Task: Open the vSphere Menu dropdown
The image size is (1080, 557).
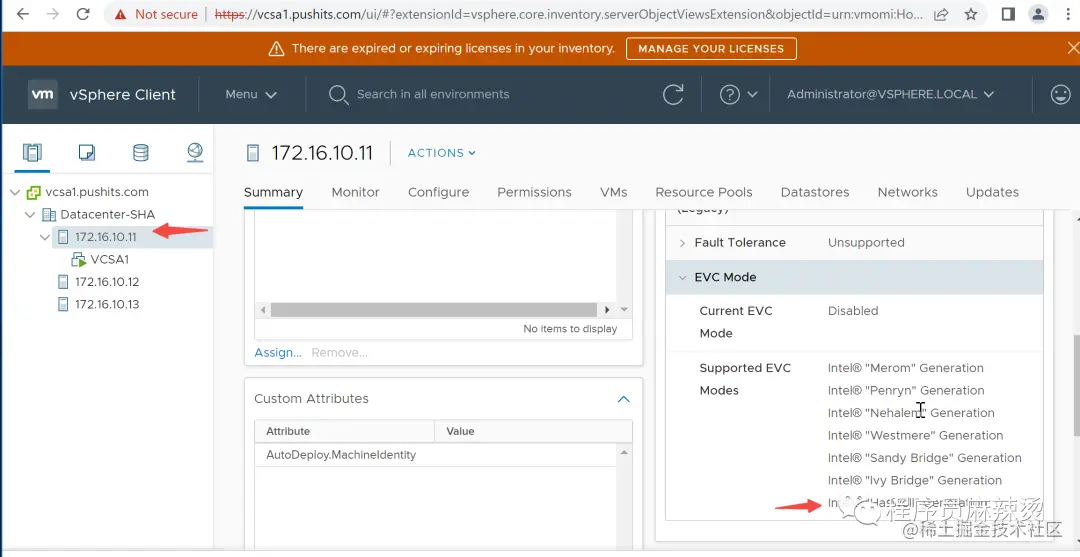Action: [251, 94]
